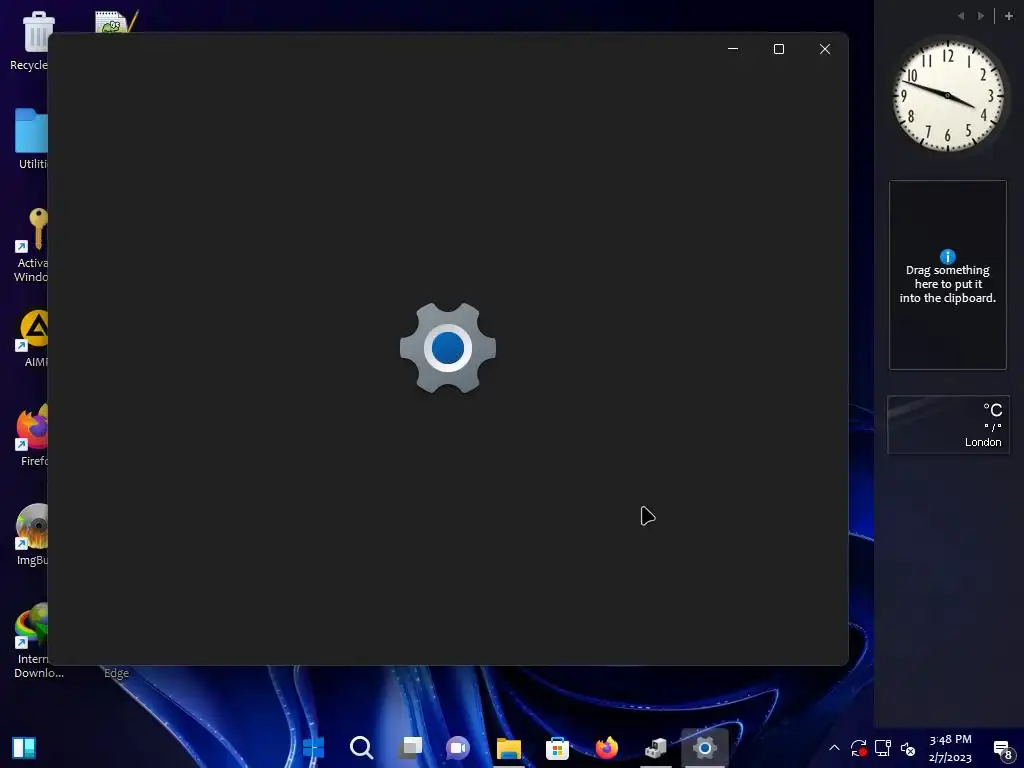Maximize the Settings window

click(778, 49)
